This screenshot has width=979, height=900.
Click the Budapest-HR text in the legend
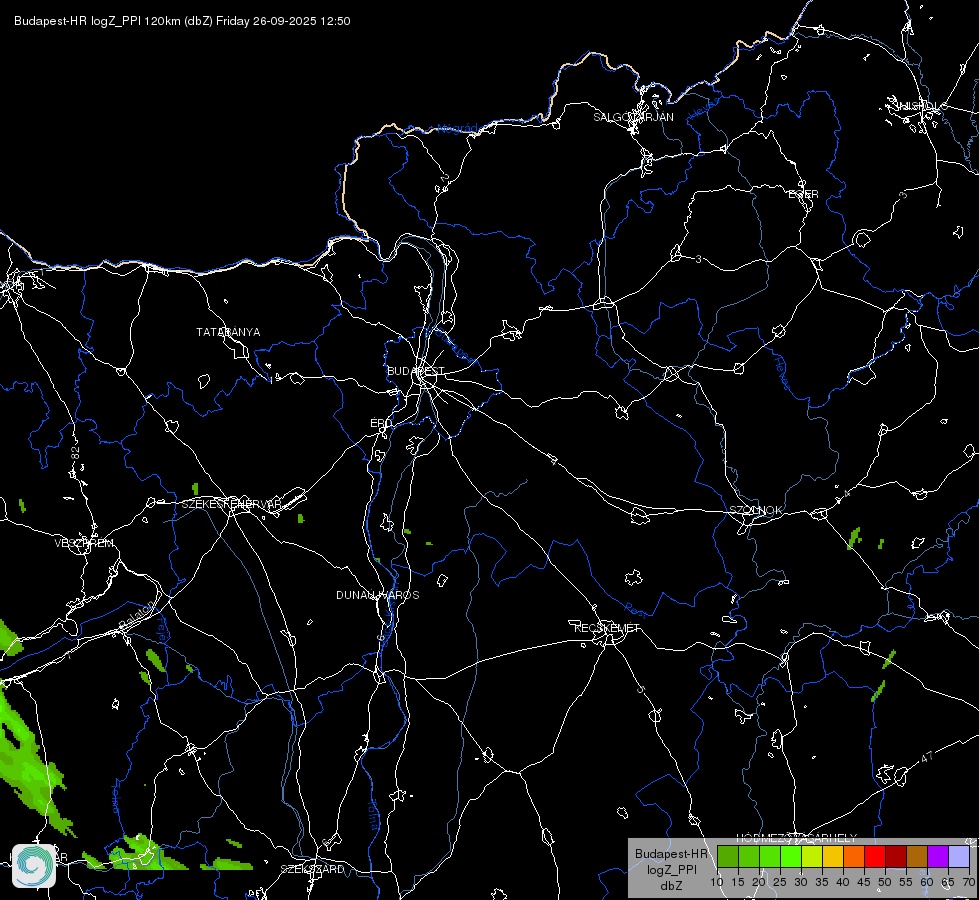point(671,854)
